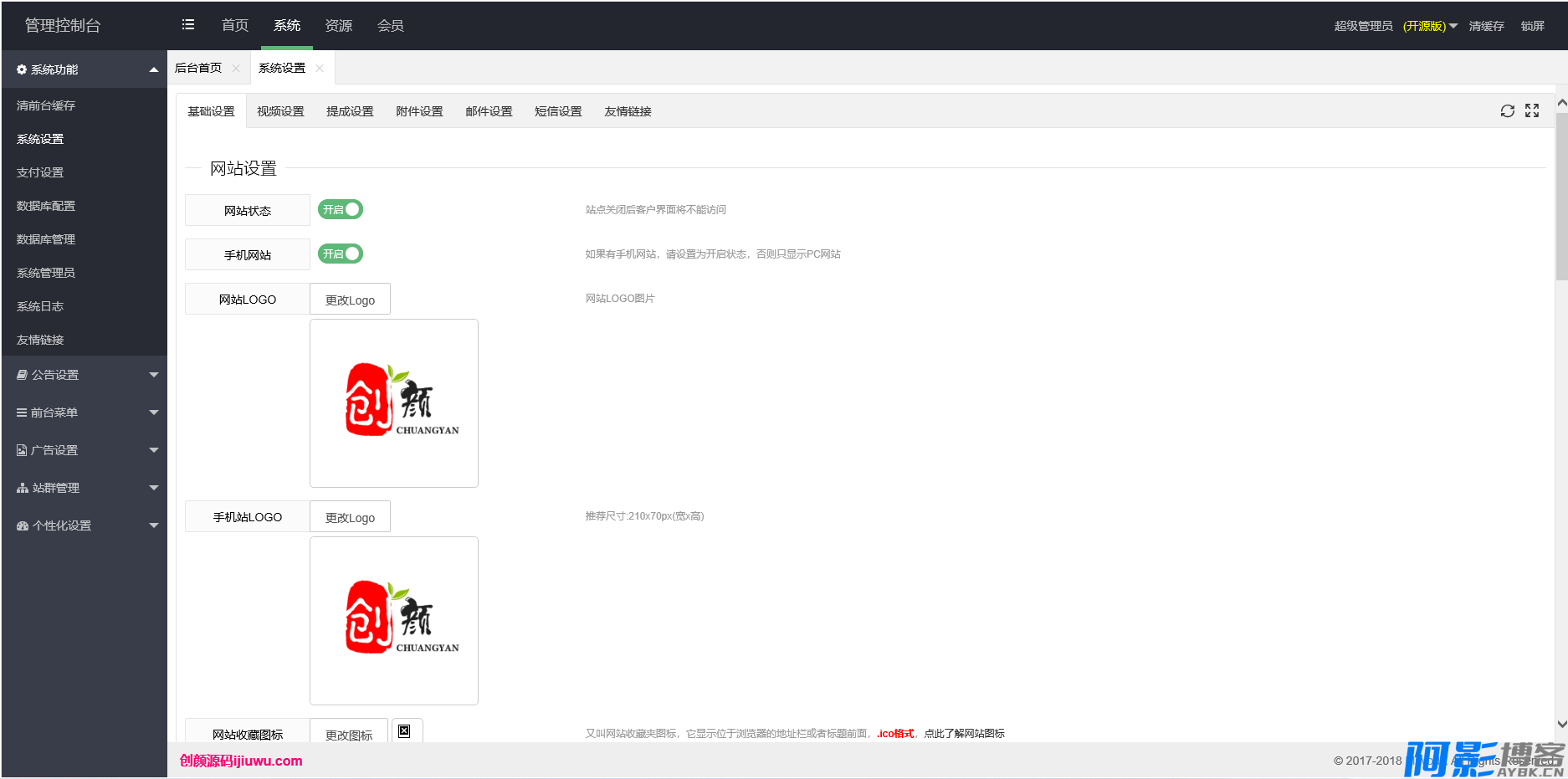Click the 站群管理 sitemap icon
This screenshot has height=779, width=1568.
[x=23, y=488]
